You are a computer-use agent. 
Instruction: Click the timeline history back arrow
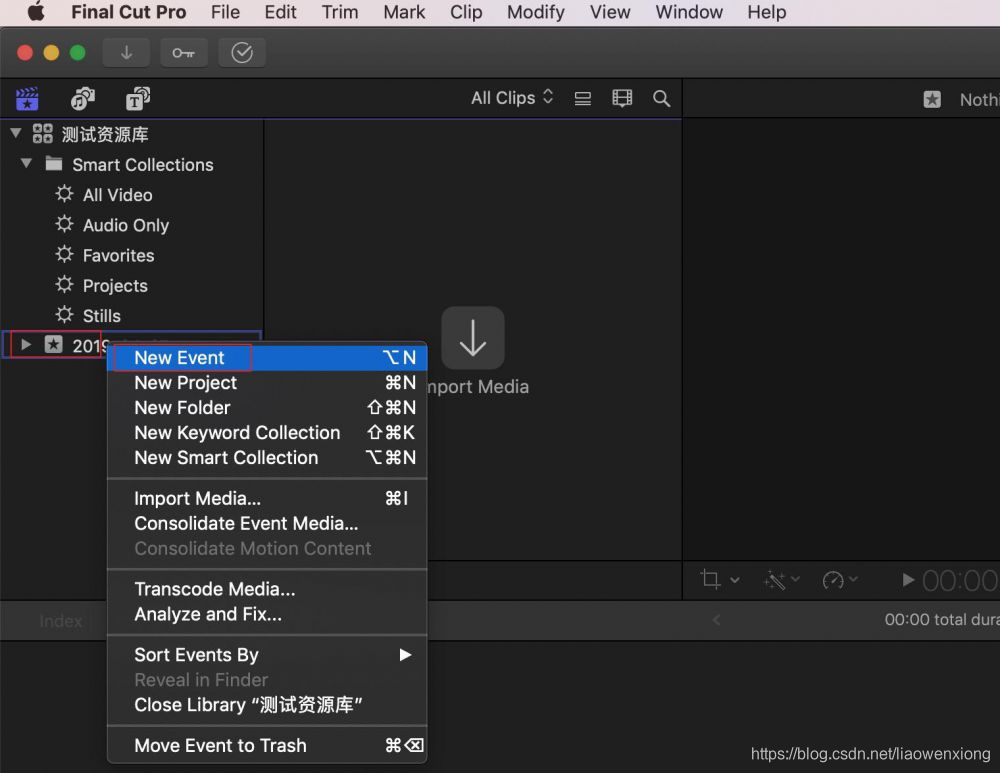click(716, 620)
